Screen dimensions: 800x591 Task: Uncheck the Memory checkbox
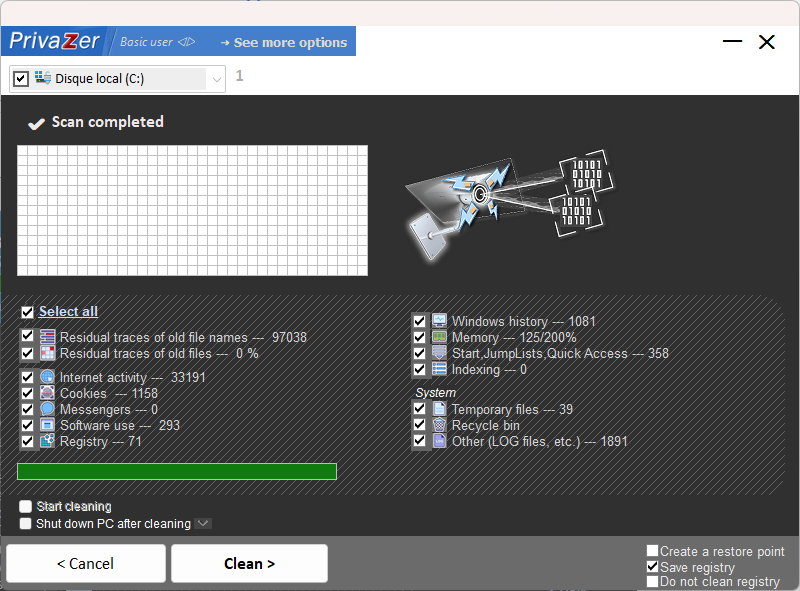[x=419, y=337]
